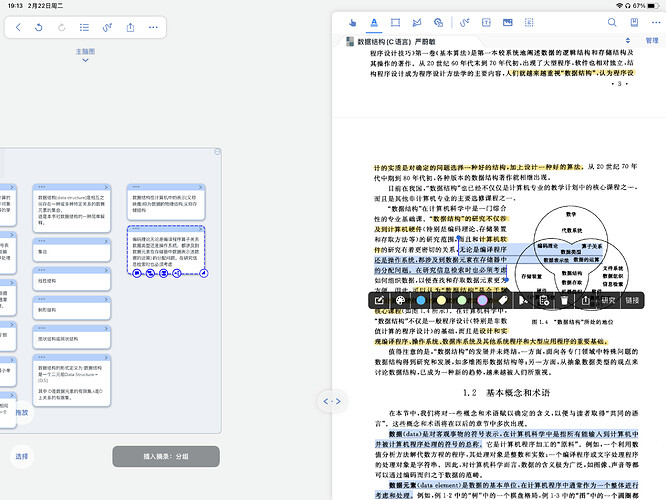
Task: Tap the battery indicator in status bar
Action: pos(653,6)
